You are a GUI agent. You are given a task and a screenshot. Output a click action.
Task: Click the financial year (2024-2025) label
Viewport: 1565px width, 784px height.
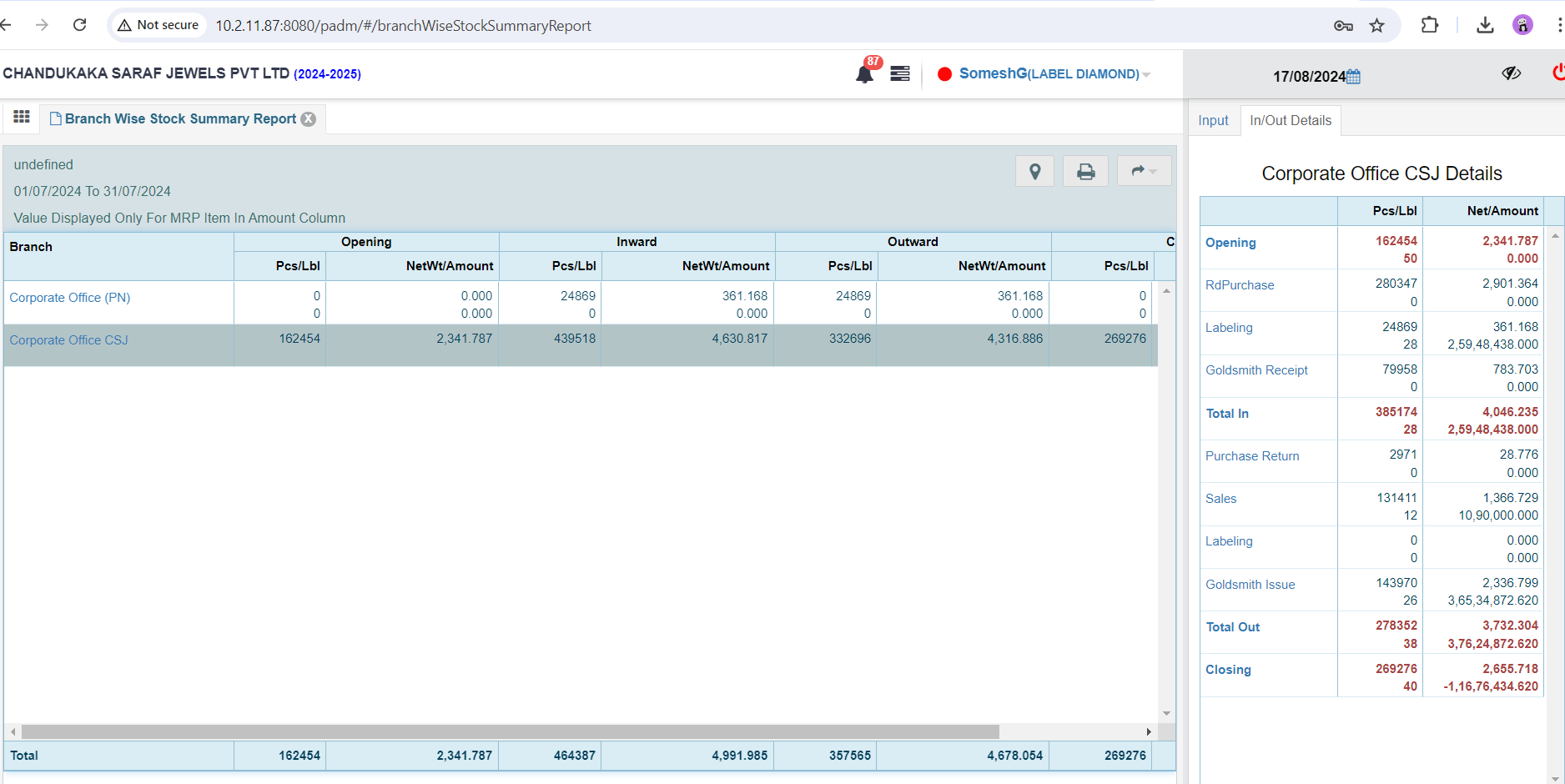(327, 74)
